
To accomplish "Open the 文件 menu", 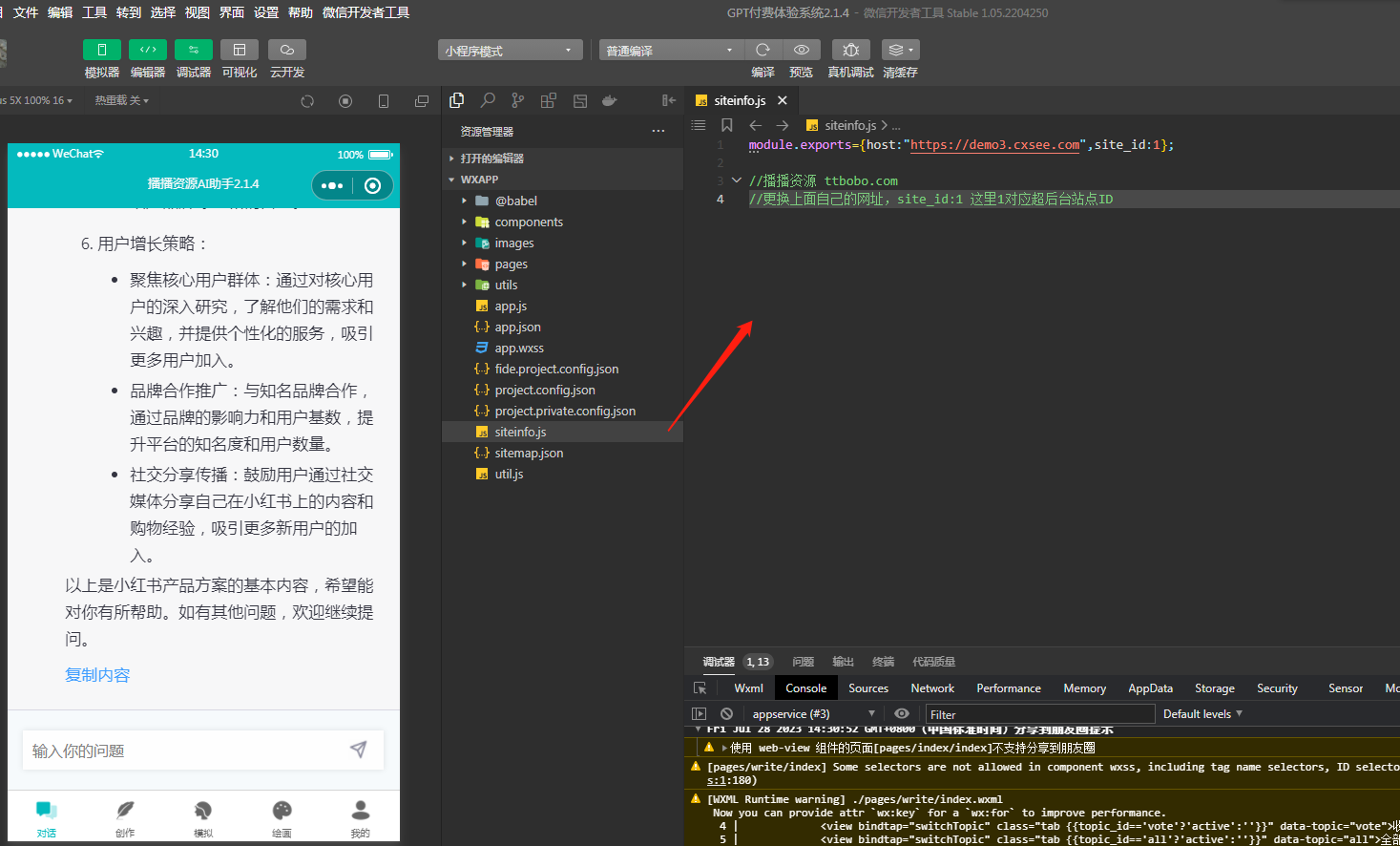I will (26, 12).
